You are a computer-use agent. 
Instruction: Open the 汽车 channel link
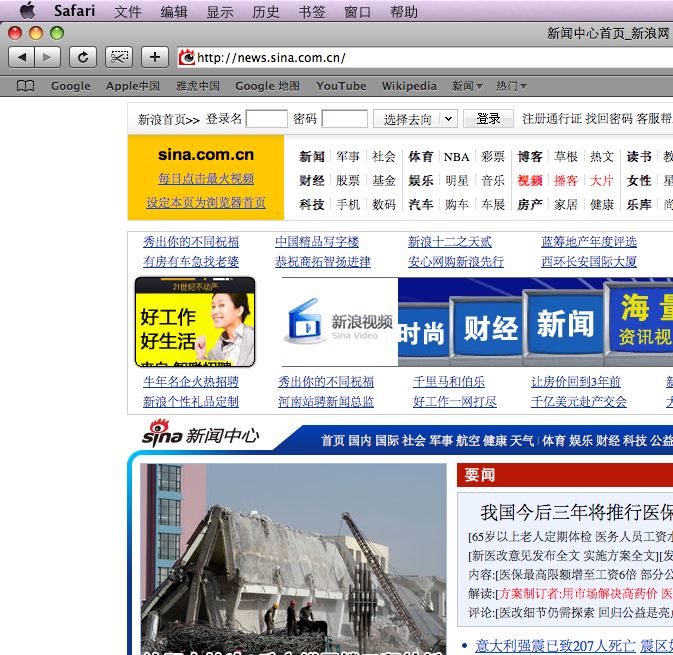click(421, 205)
